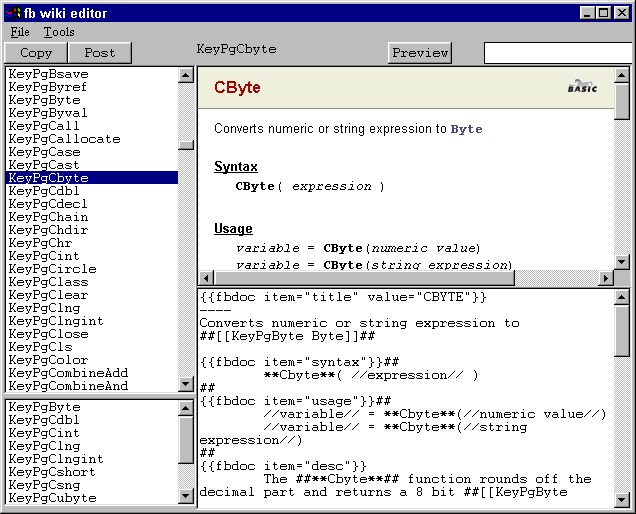Viewport: 636px width, 514px height.
Task: Click the source editor vertical scrollbar thumb
Action: tap(622, 331)
